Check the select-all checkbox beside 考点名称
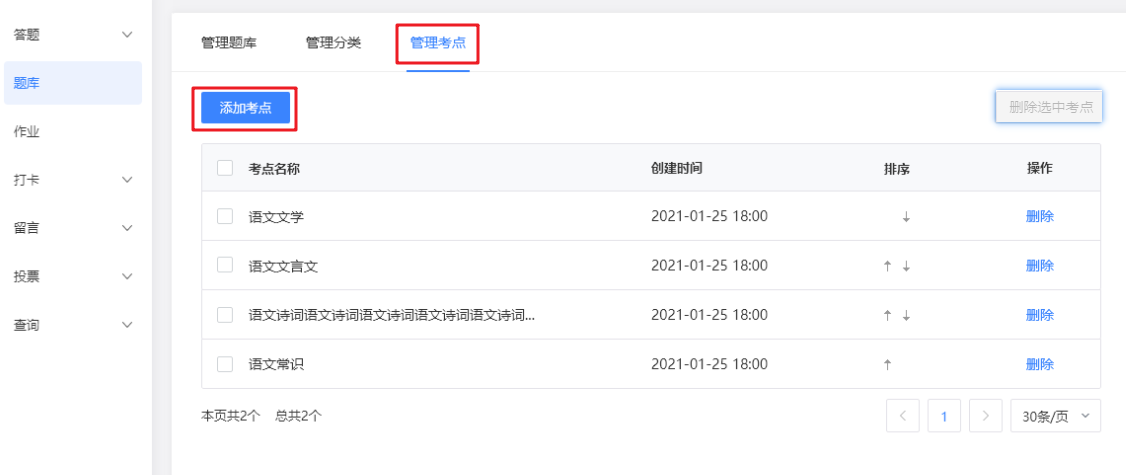 225,168
